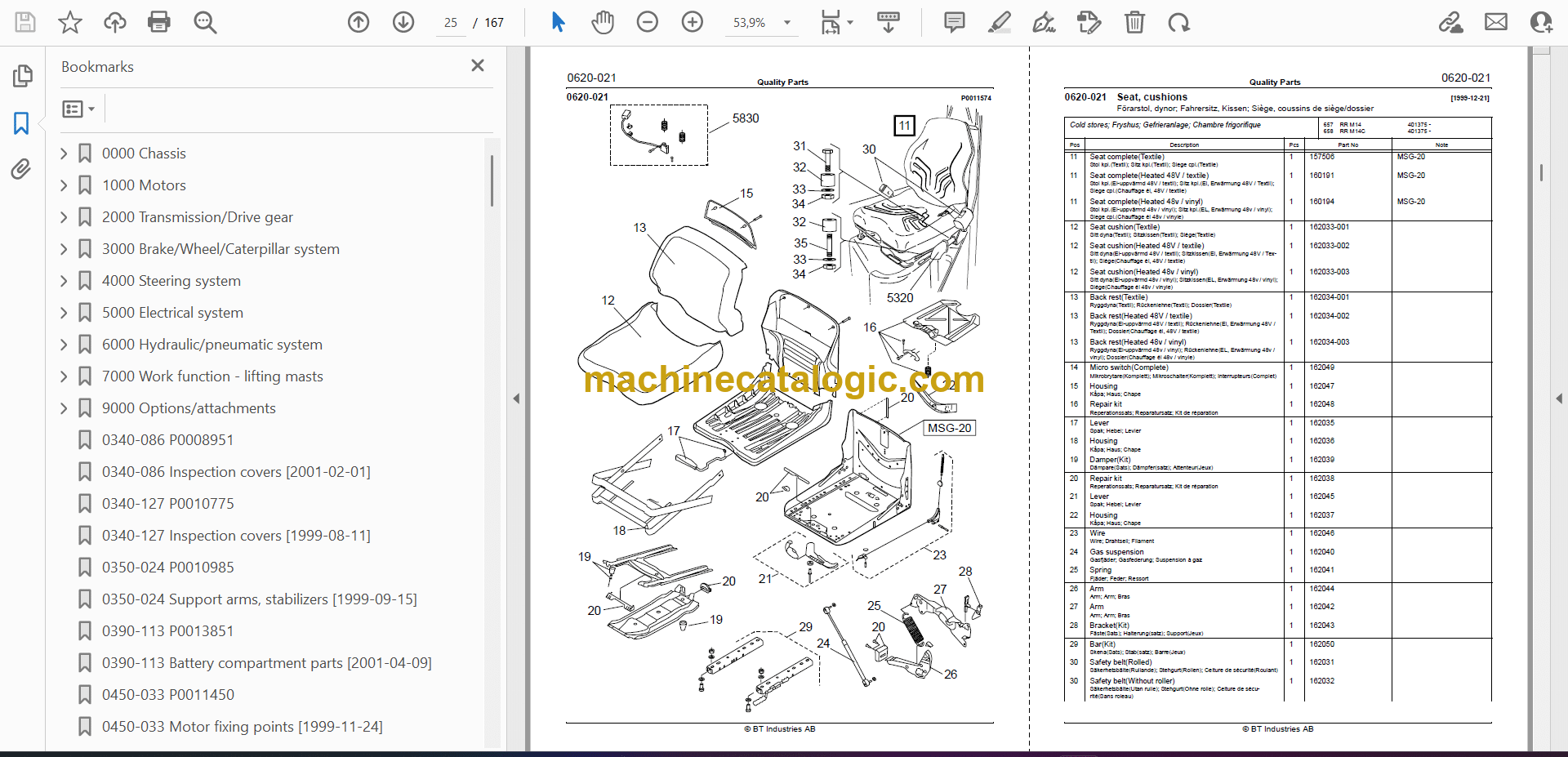Open the find text magnifier tool
The height and width of the screenshot is (757, 1568).
[x=205, y=22]
